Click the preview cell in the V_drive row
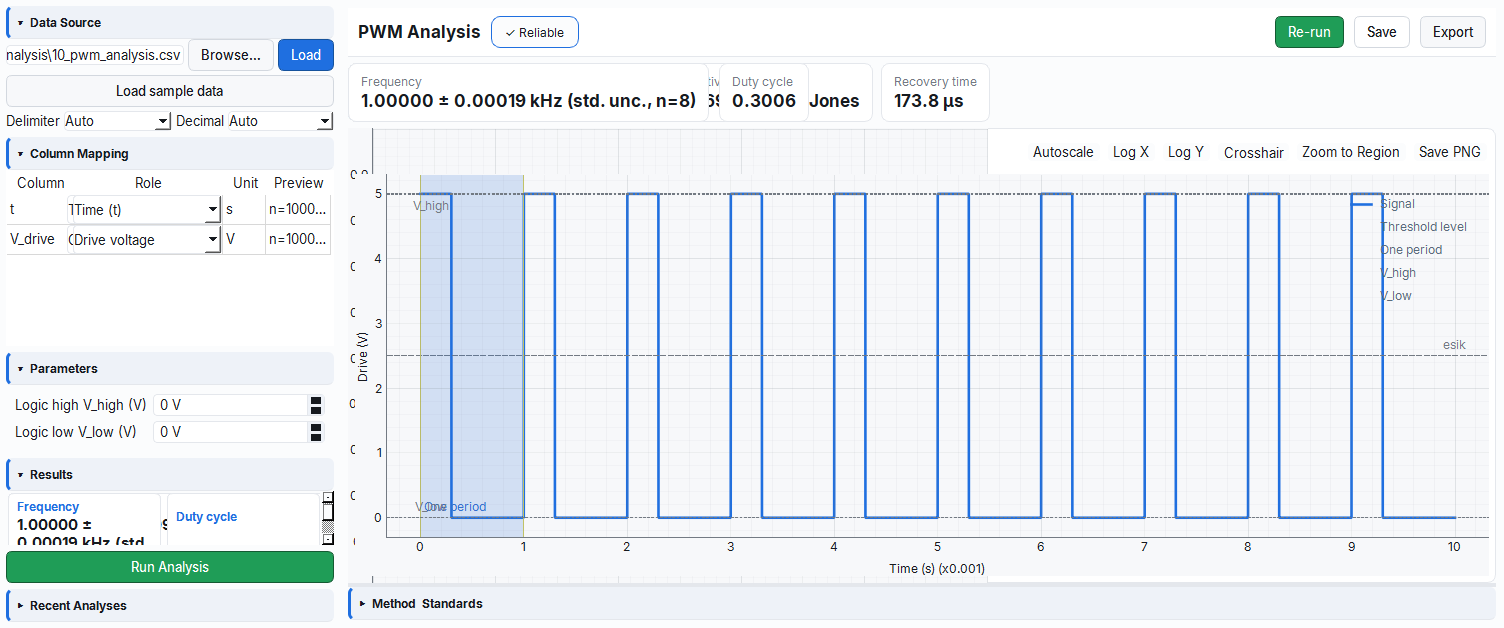This screenshot has width=1504, height=628. coord(298,240)
